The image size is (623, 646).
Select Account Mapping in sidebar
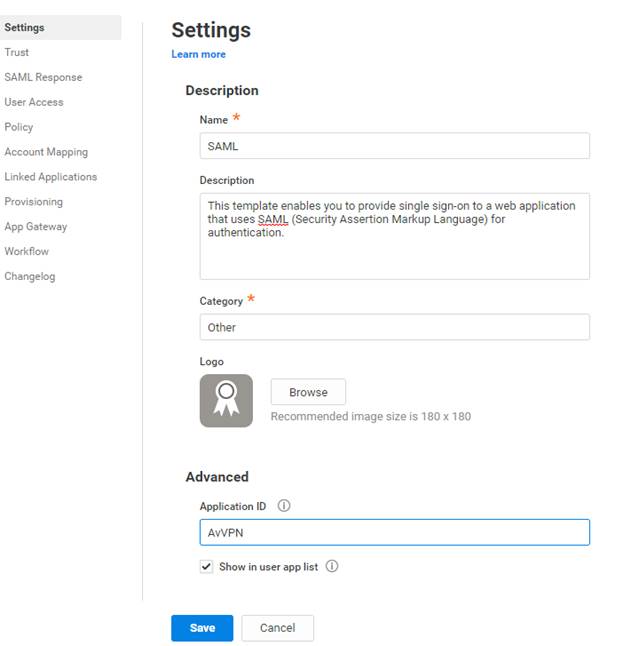(x=46, y=152)
